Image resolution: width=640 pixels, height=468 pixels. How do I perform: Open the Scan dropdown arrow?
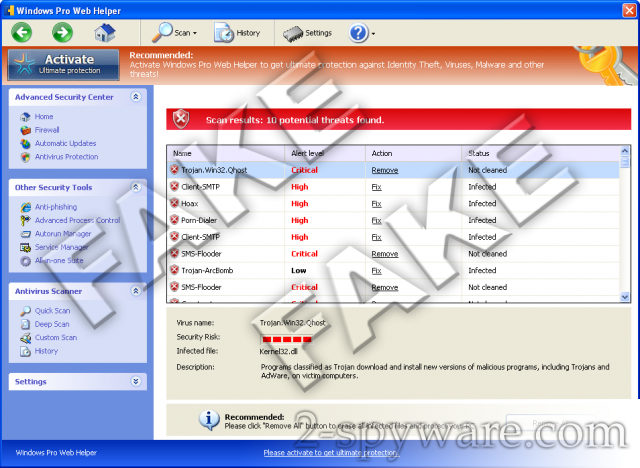[195, 33]
